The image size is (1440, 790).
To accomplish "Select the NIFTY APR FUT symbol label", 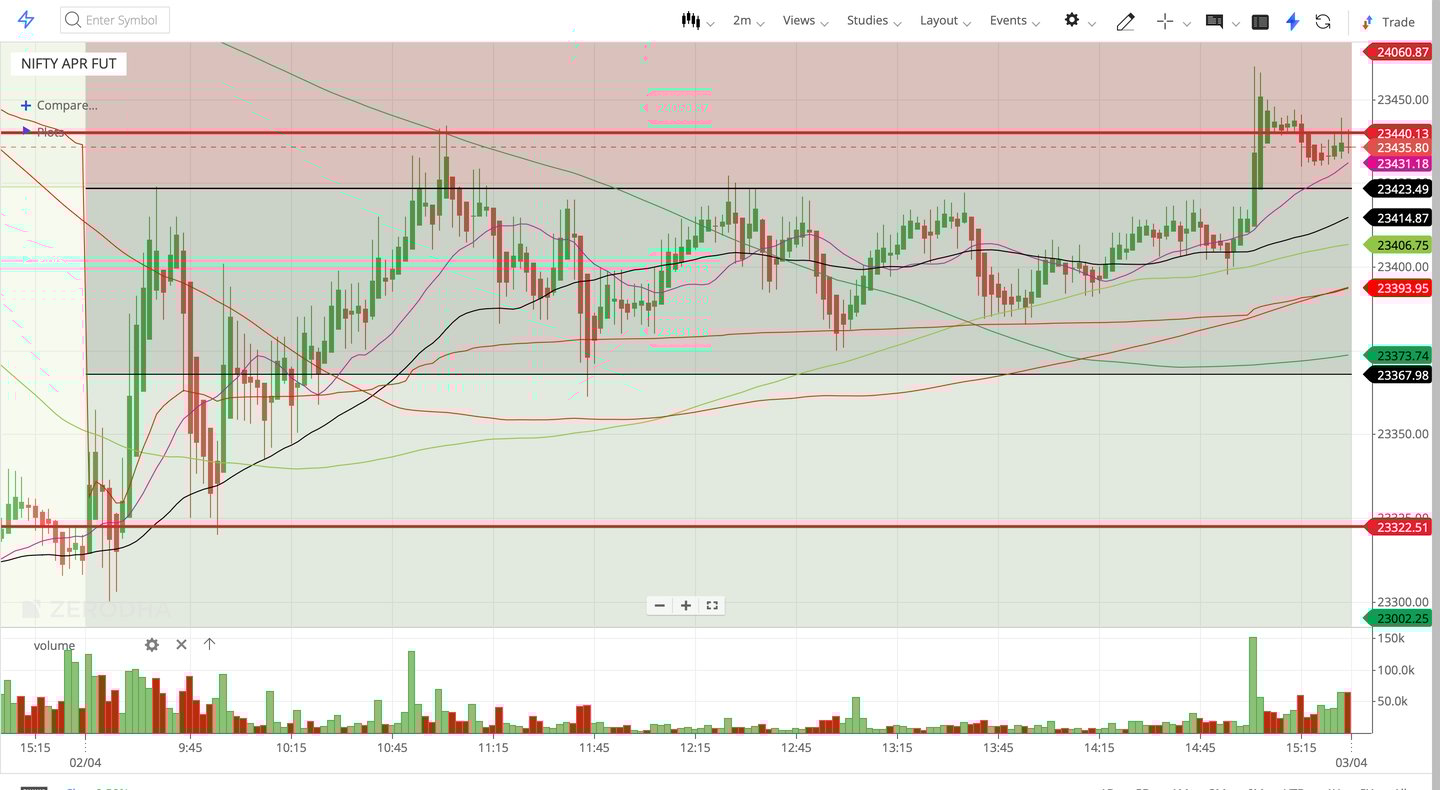I will (69, 63).
